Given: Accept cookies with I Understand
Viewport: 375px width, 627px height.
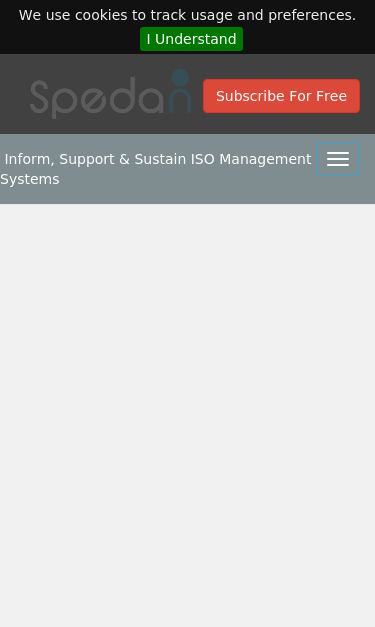Looking at the screenshot, I should (191, 39).
